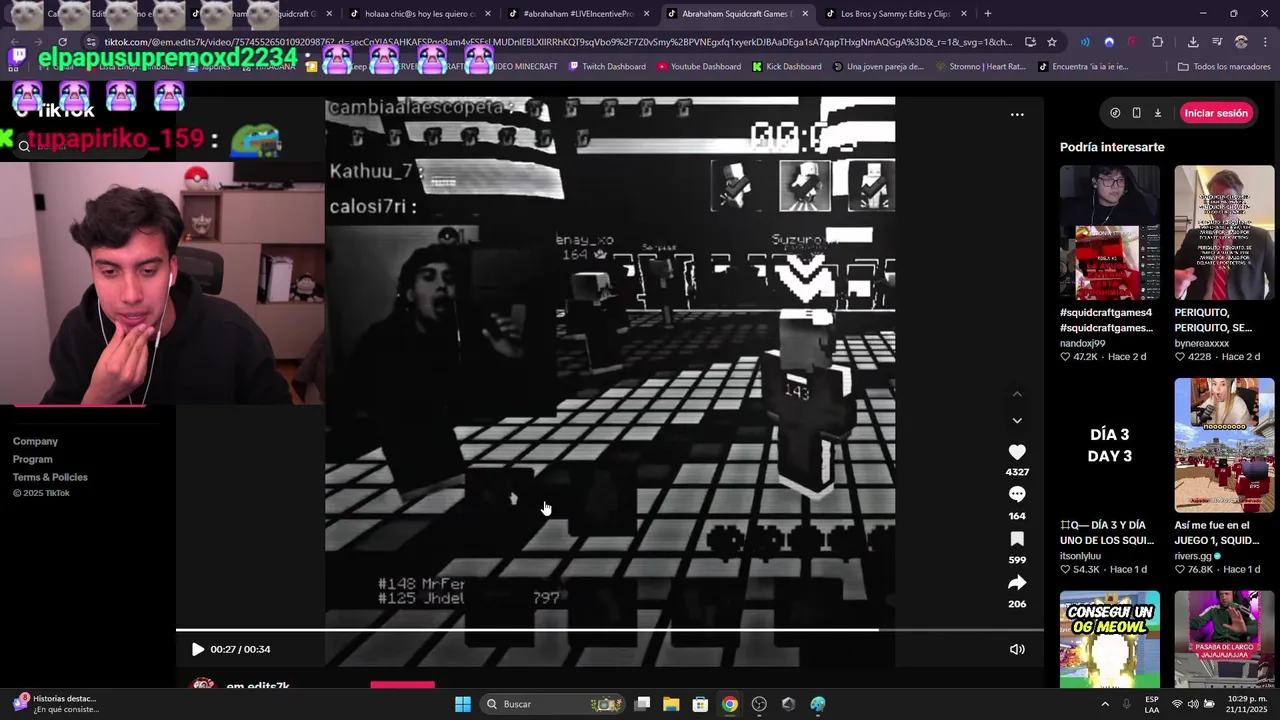Open the 'Stromno | Heart Rat...' bookmark
The width and height of the screenshot is (1280, 720).
tap(980, 67)
